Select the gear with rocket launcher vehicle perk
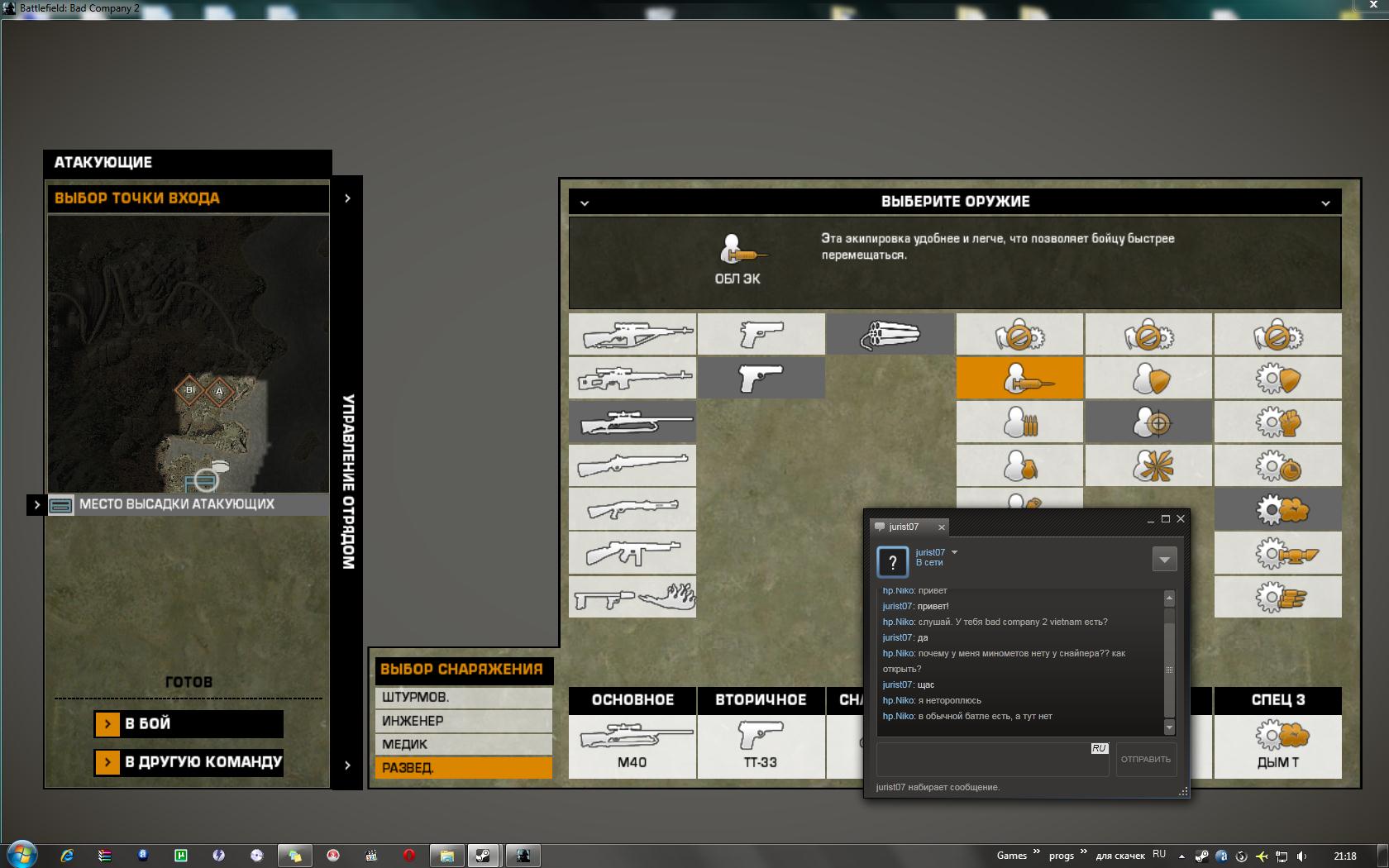This screenshot has height=868, width=1389. [x=1277, y=553]
